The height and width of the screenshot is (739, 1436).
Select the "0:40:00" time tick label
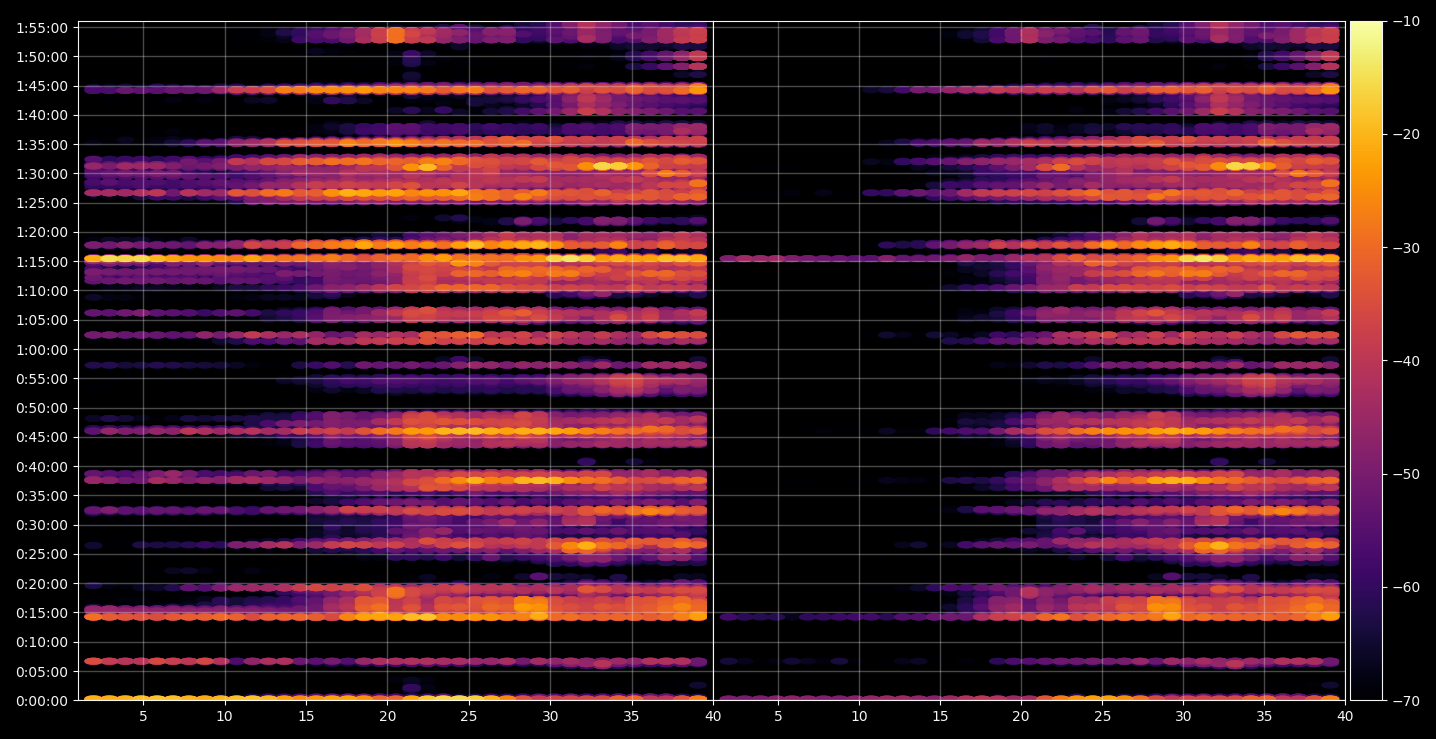tap(43, 467)
